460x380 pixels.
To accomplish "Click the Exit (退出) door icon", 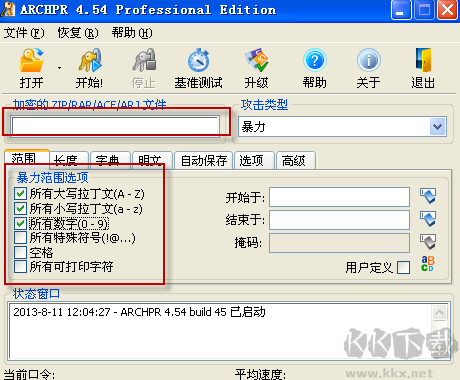I will (423, 60).
